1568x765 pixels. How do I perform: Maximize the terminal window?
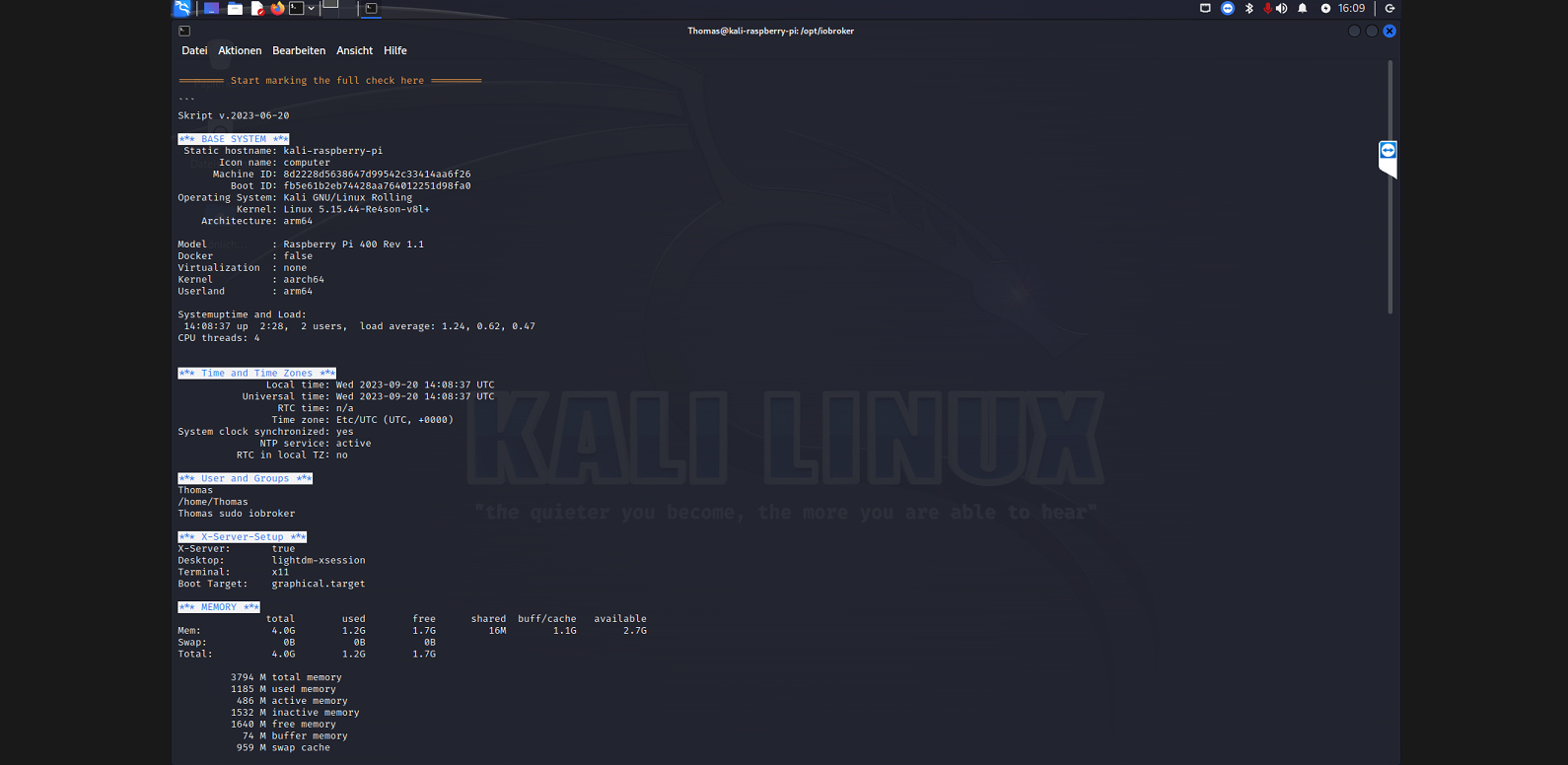point(1372,31)
